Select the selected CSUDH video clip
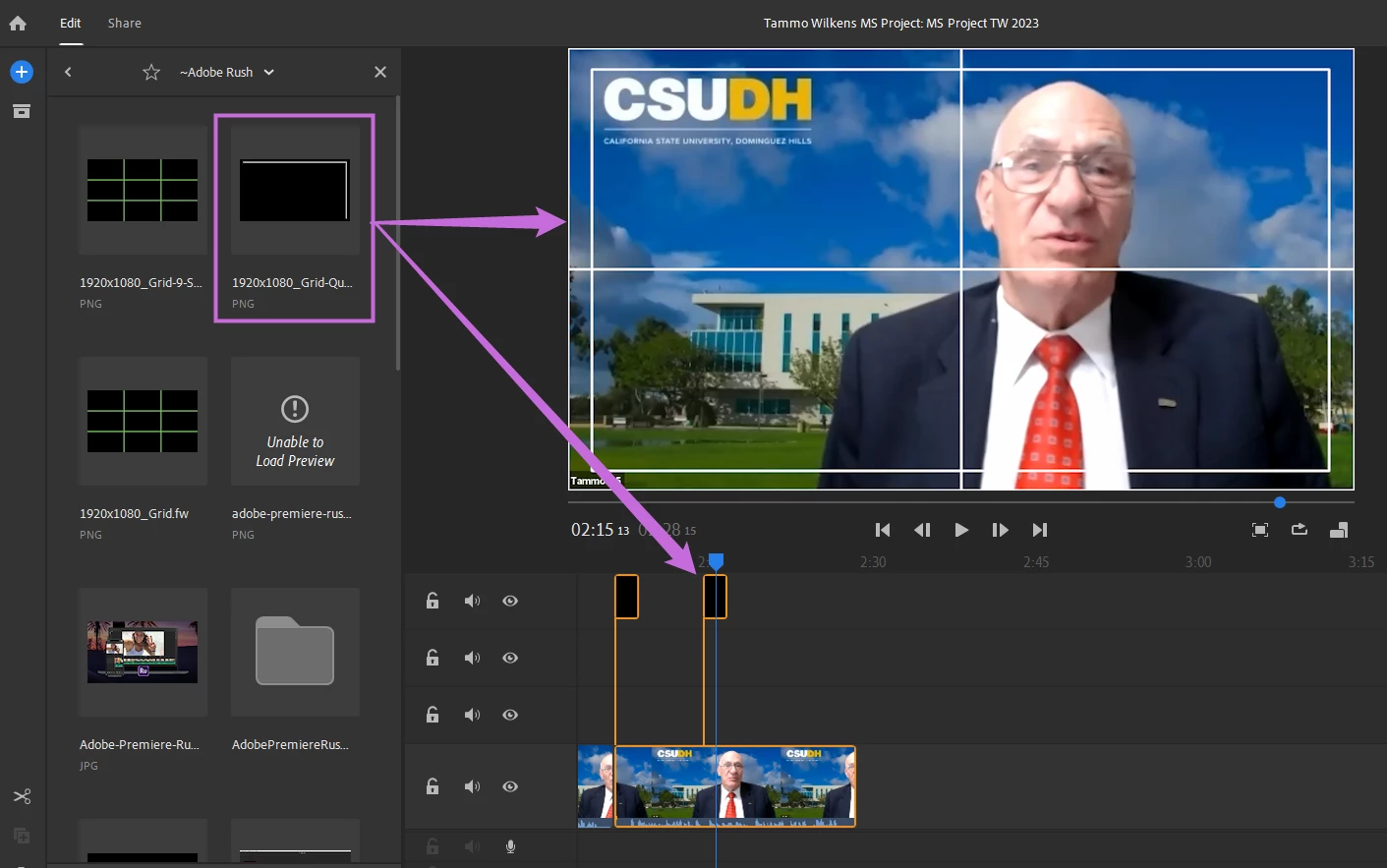 [735, 786]
